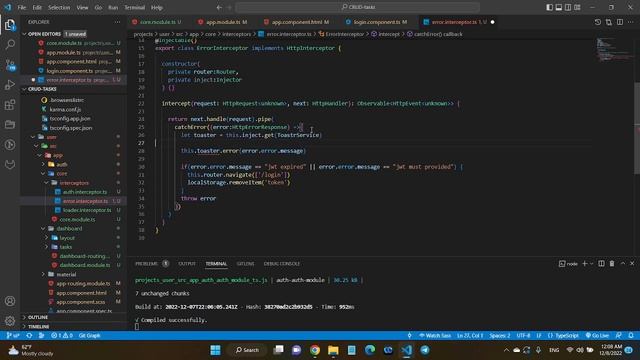
Task: Click the Windows Start button
Action: click(x=216, y=350)
